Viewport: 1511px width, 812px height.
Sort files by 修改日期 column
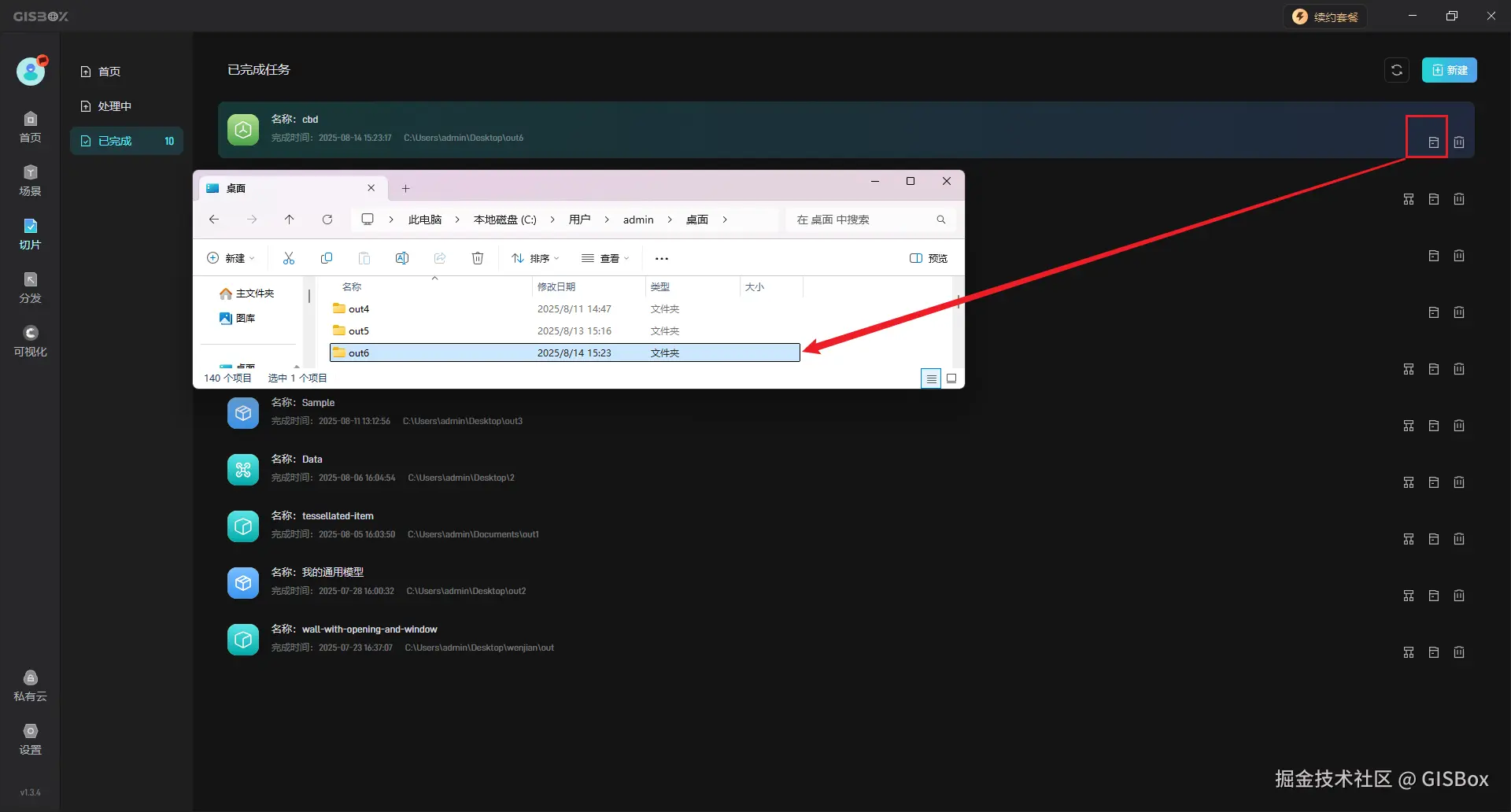588,286
